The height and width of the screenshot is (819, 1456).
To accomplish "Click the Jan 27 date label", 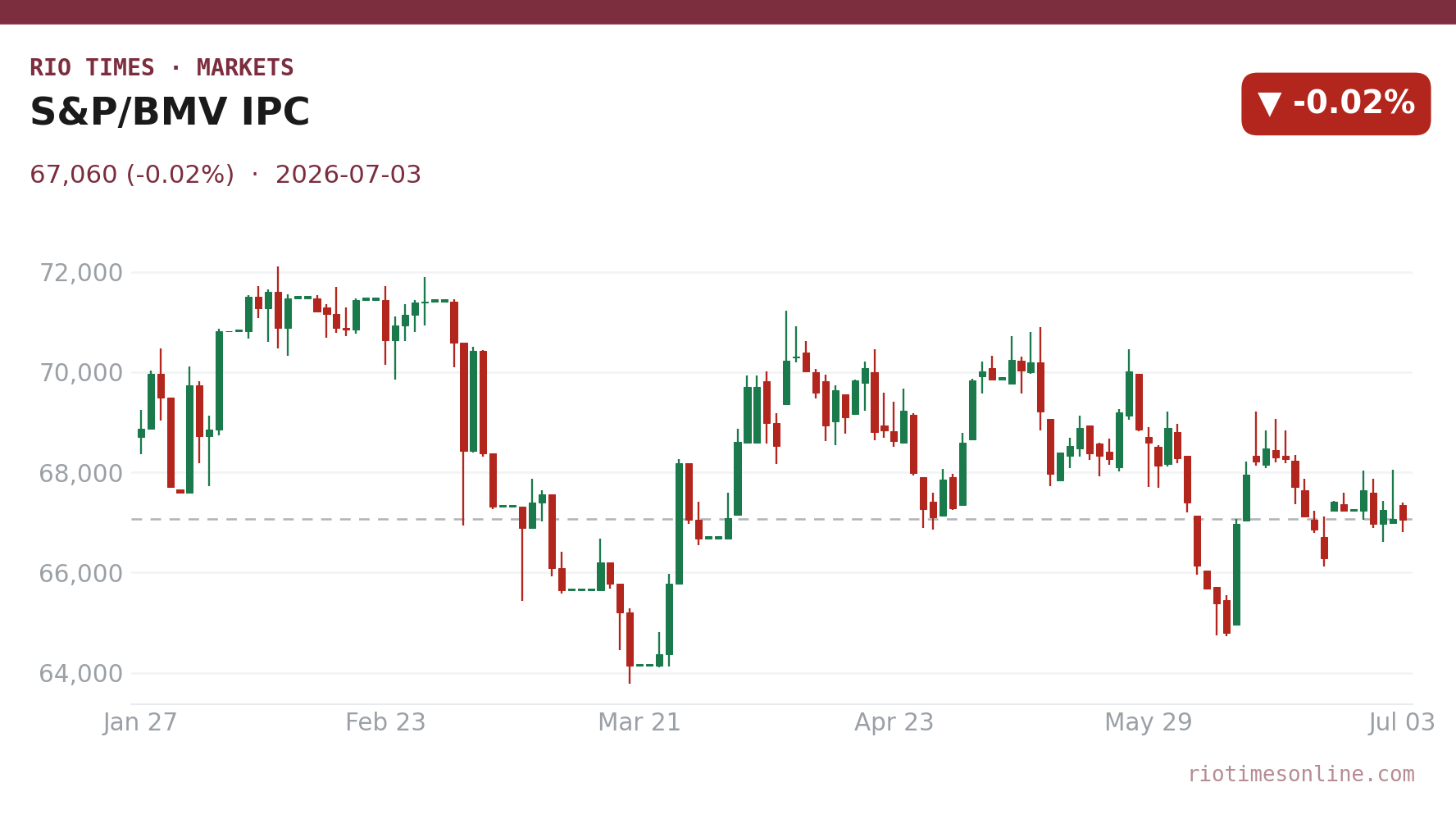I will pyautogui.click(x=140, y=723).
